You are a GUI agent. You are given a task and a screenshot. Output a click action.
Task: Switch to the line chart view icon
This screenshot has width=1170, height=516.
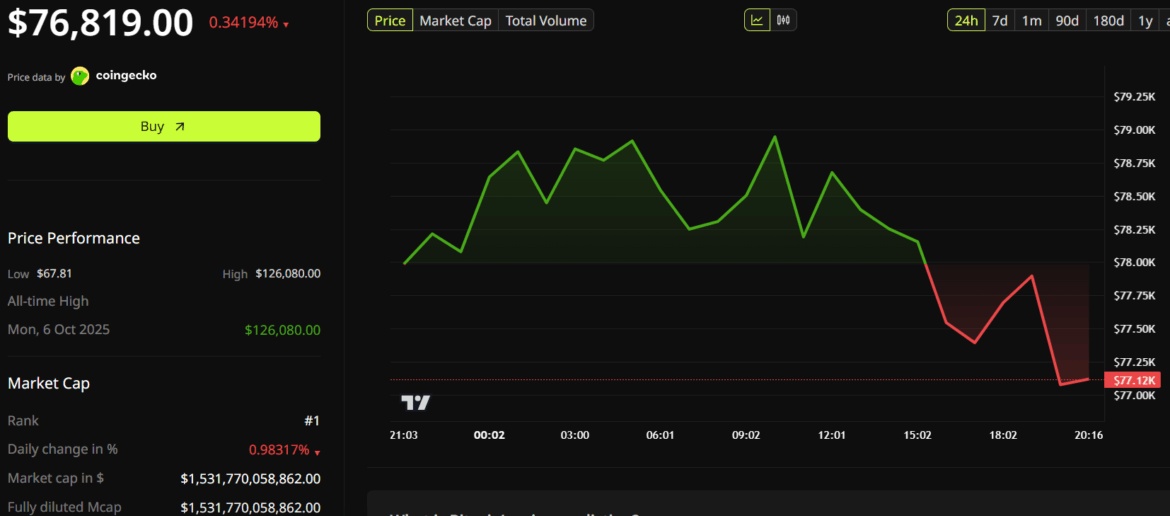757,20
